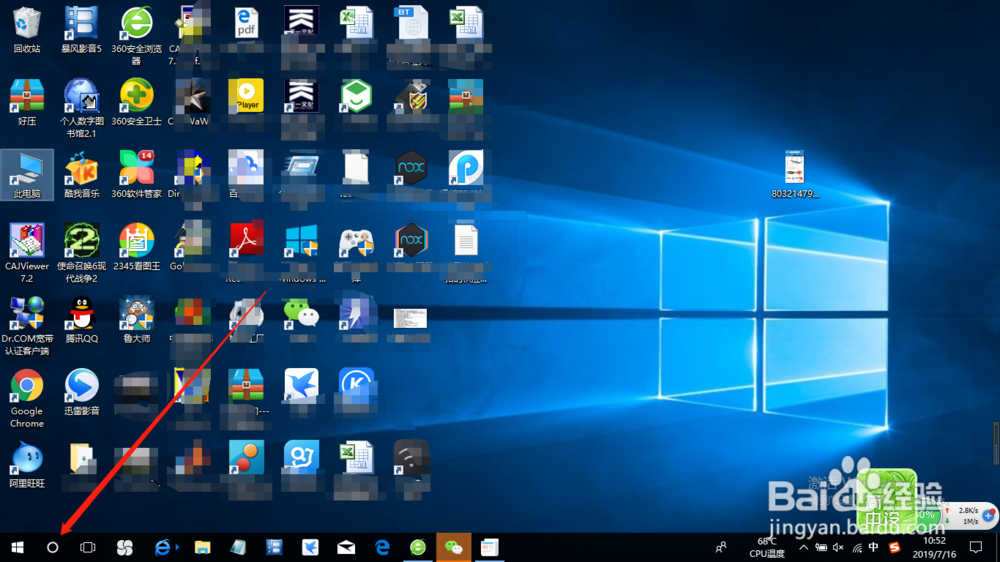
Task: Launch 腾讯QQ desktop shortcut
Action: 82,320
